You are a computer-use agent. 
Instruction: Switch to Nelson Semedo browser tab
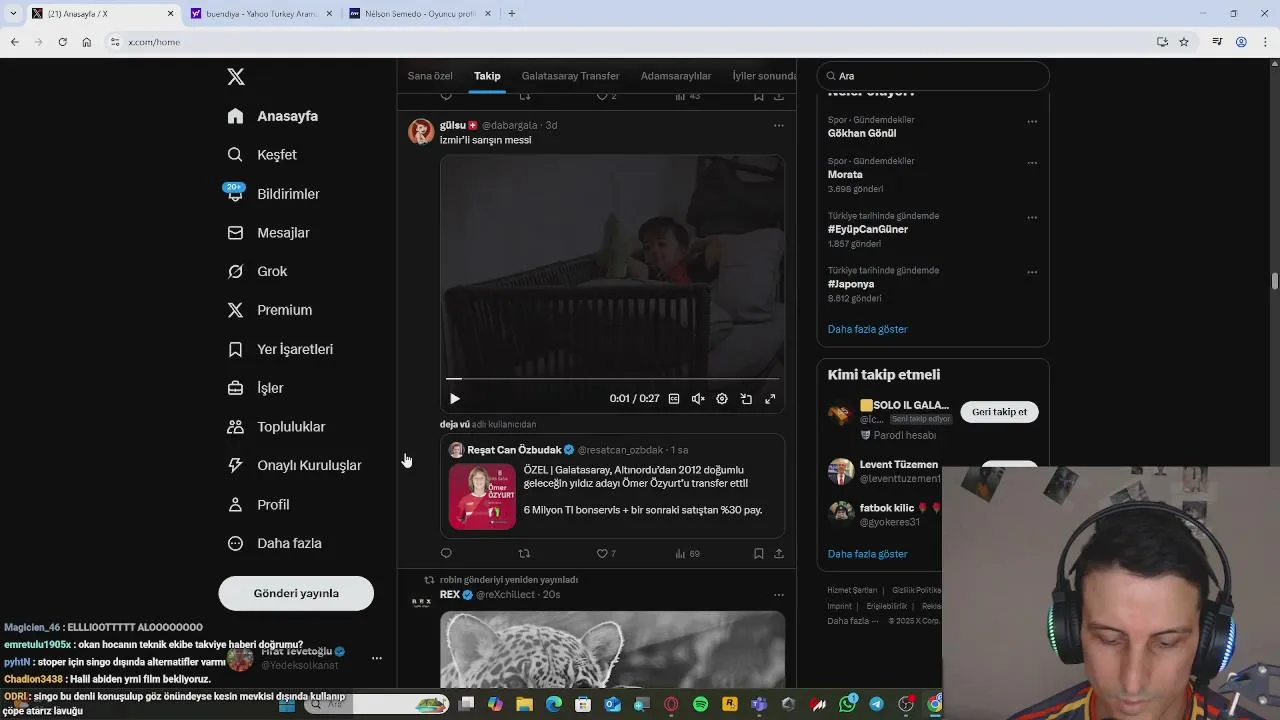coord(420,14)
